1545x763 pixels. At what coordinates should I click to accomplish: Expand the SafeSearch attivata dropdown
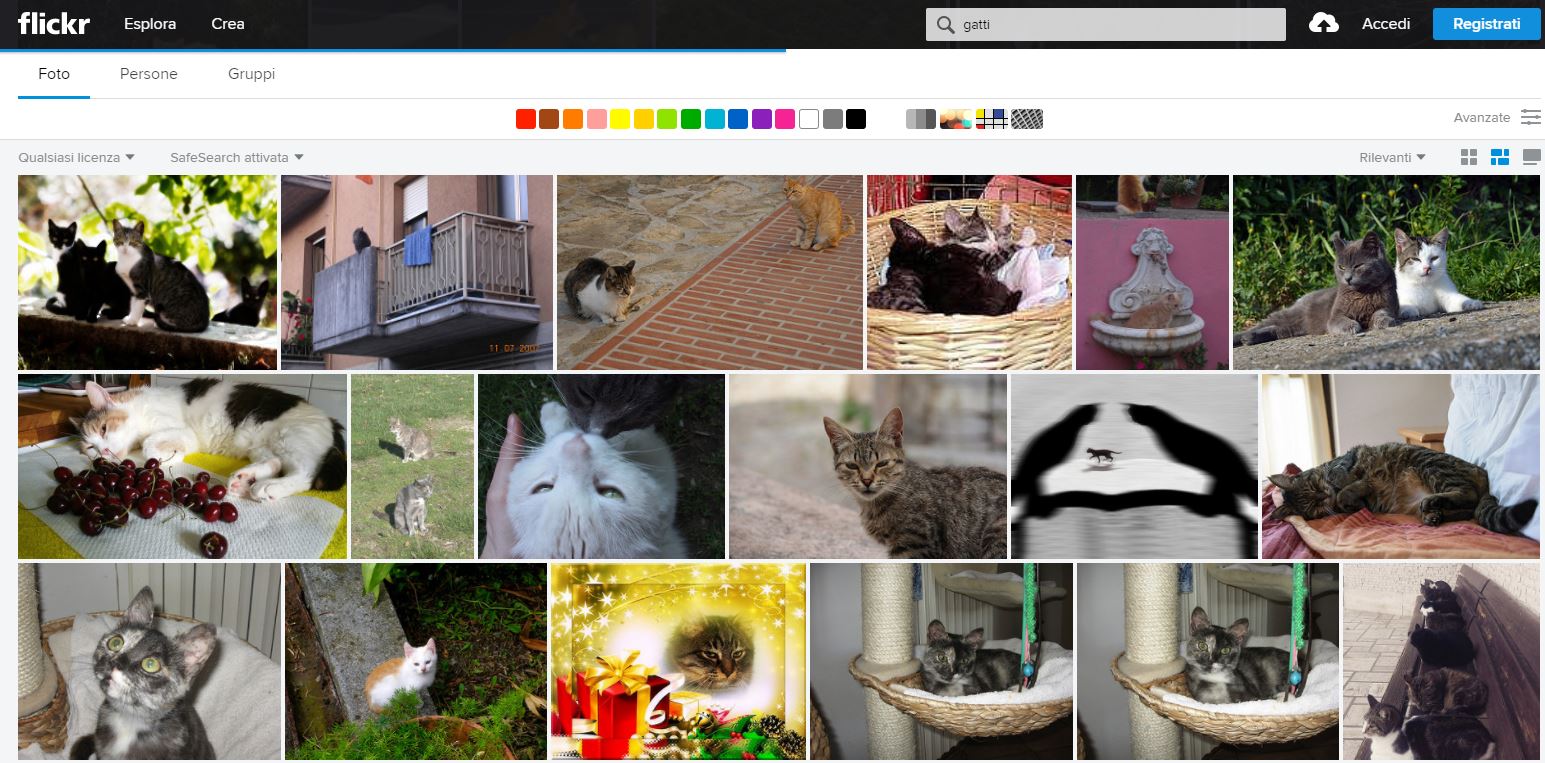[236, 157]
